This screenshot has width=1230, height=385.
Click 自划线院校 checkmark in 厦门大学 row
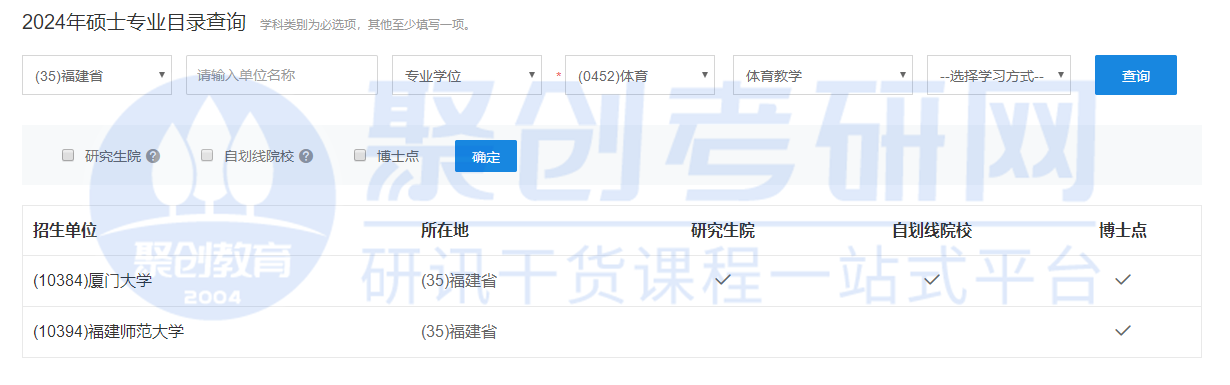click(x=932, y=280)
